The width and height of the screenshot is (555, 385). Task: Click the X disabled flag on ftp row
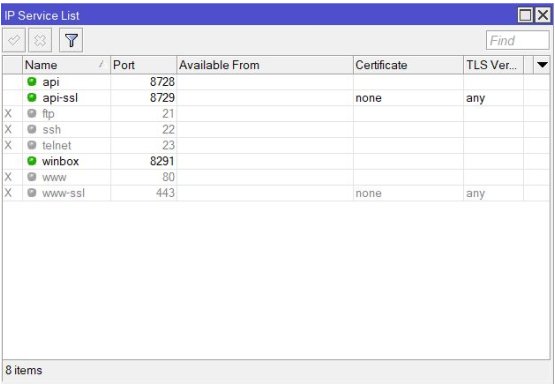tap(8, 114)
